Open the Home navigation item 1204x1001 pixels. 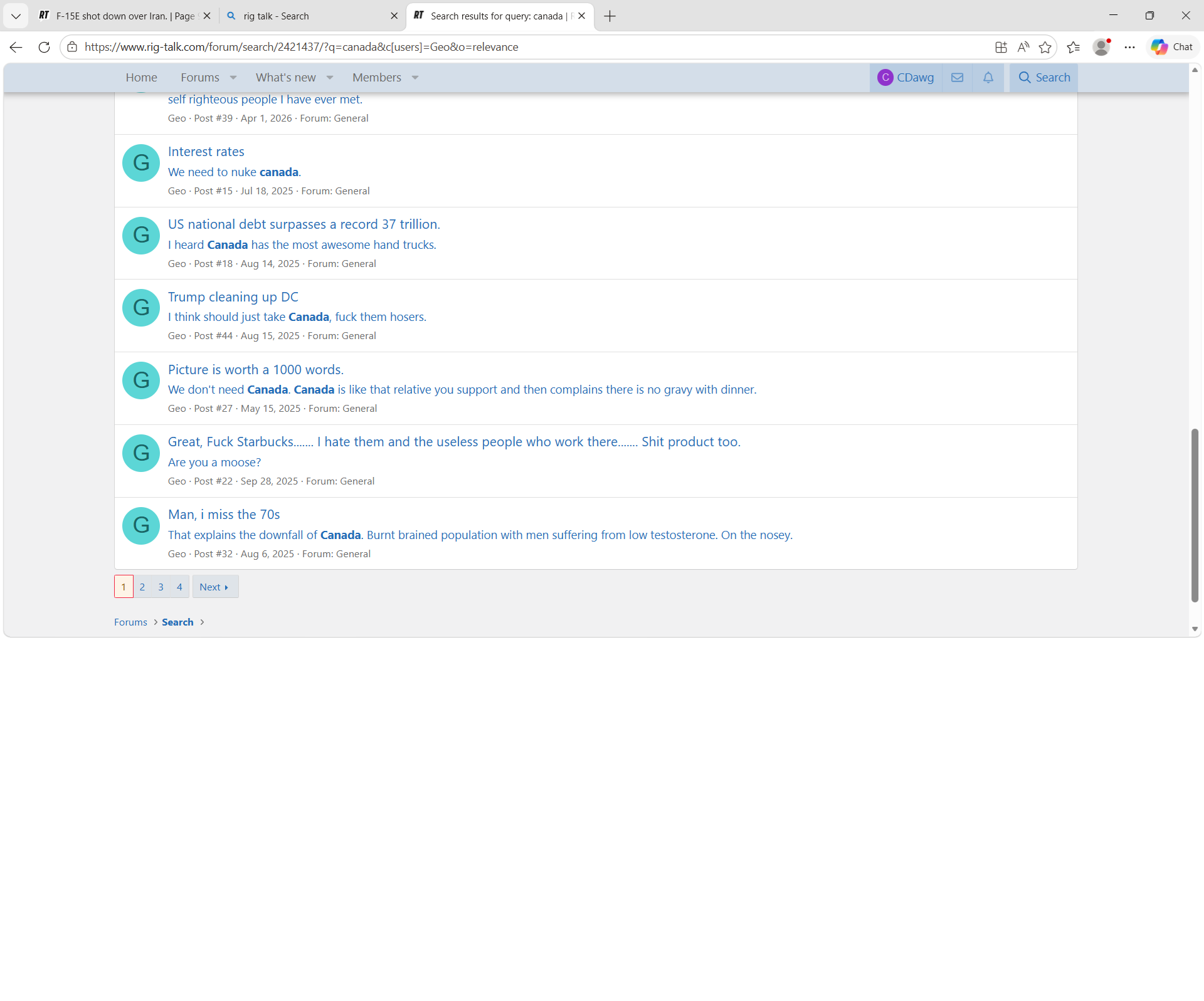(x=141, y=78)
